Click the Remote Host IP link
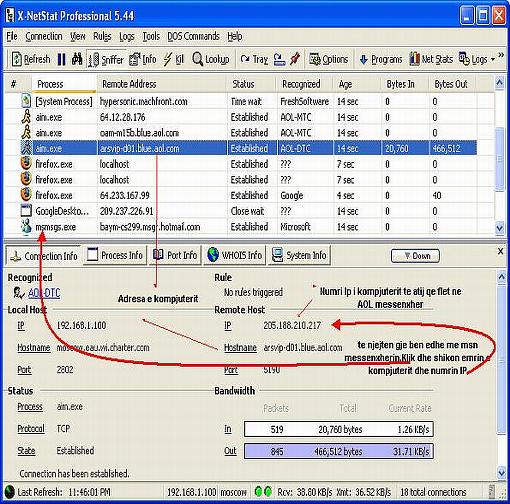510x504 pixels. point(228,325)
